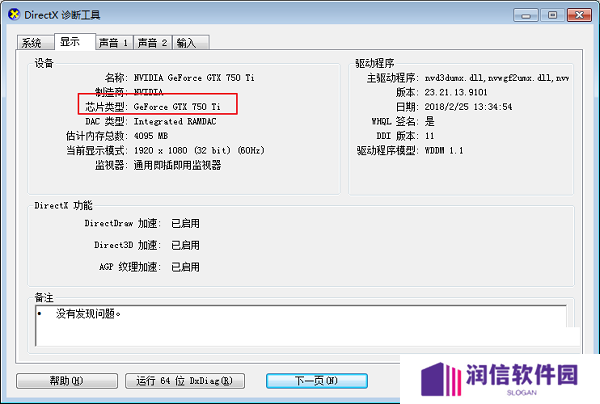The height and width of the screenshot is (404, 600).
Task: Close the DirectX diagnostic window
Action: point(579,15)
